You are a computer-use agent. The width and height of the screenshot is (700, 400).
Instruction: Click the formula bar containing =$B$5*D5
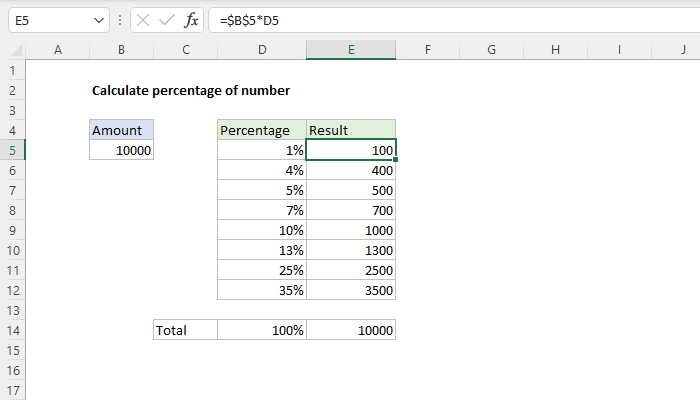coord(450,20)
